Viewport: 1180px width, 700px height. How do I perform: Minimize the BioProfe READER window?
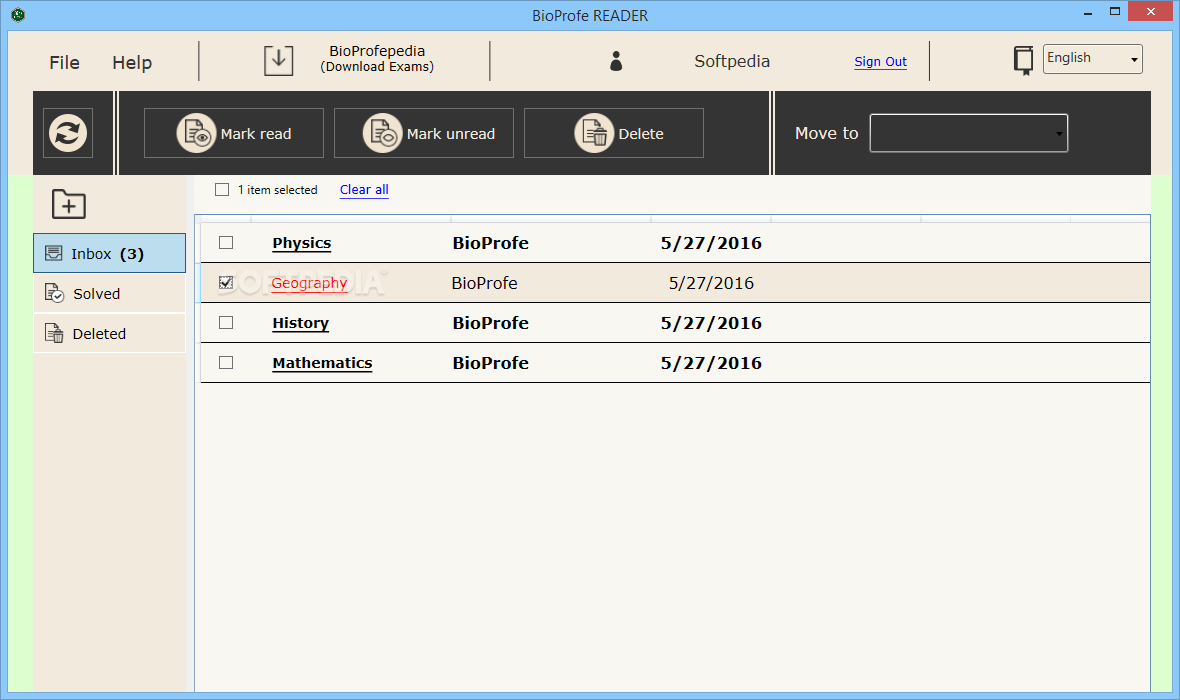point(1088,13)
